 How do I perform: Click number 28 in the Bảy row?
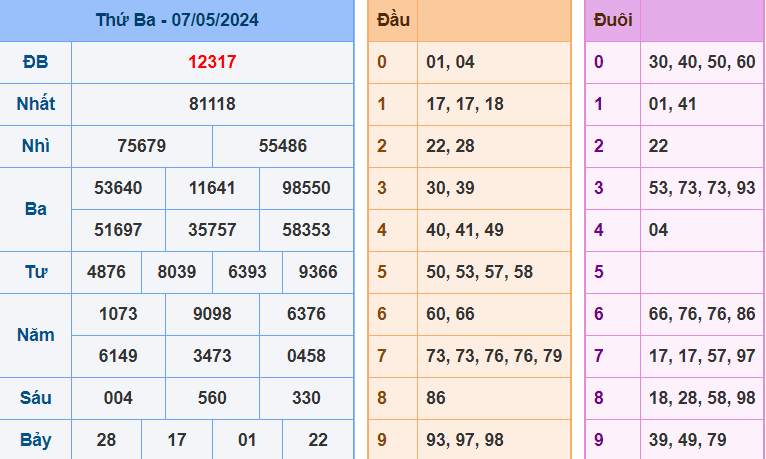pyautogui.click(x=106, y=440)
